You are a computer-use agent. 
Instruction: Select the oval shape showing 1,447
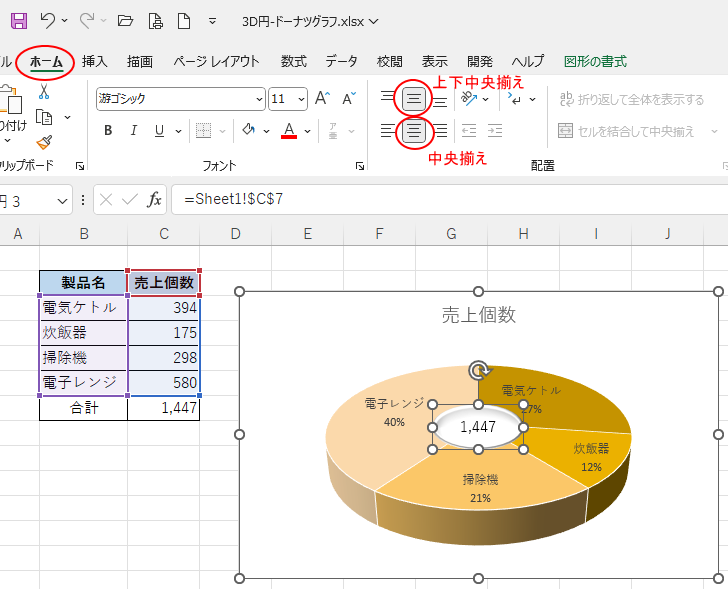(x=478, y=427)
